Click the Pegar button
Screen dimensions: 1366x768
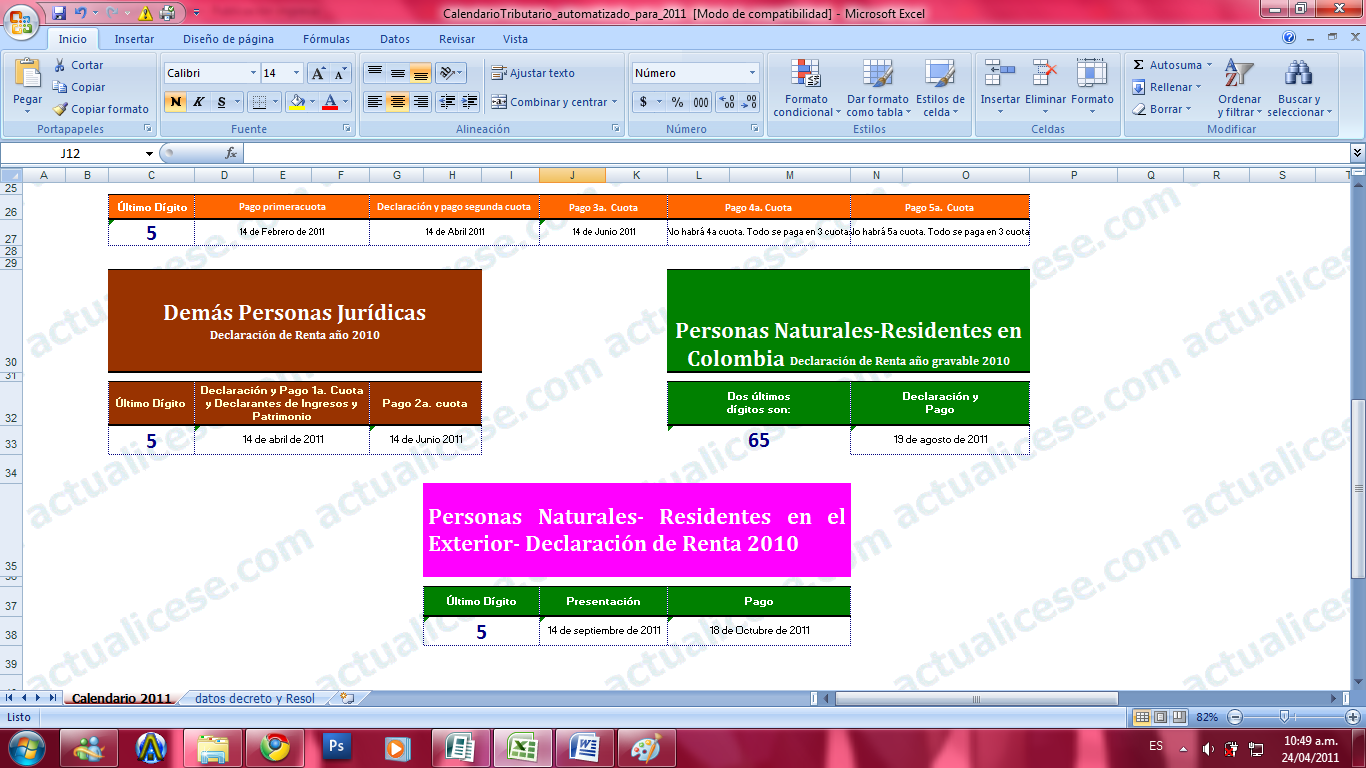point(27,80)
